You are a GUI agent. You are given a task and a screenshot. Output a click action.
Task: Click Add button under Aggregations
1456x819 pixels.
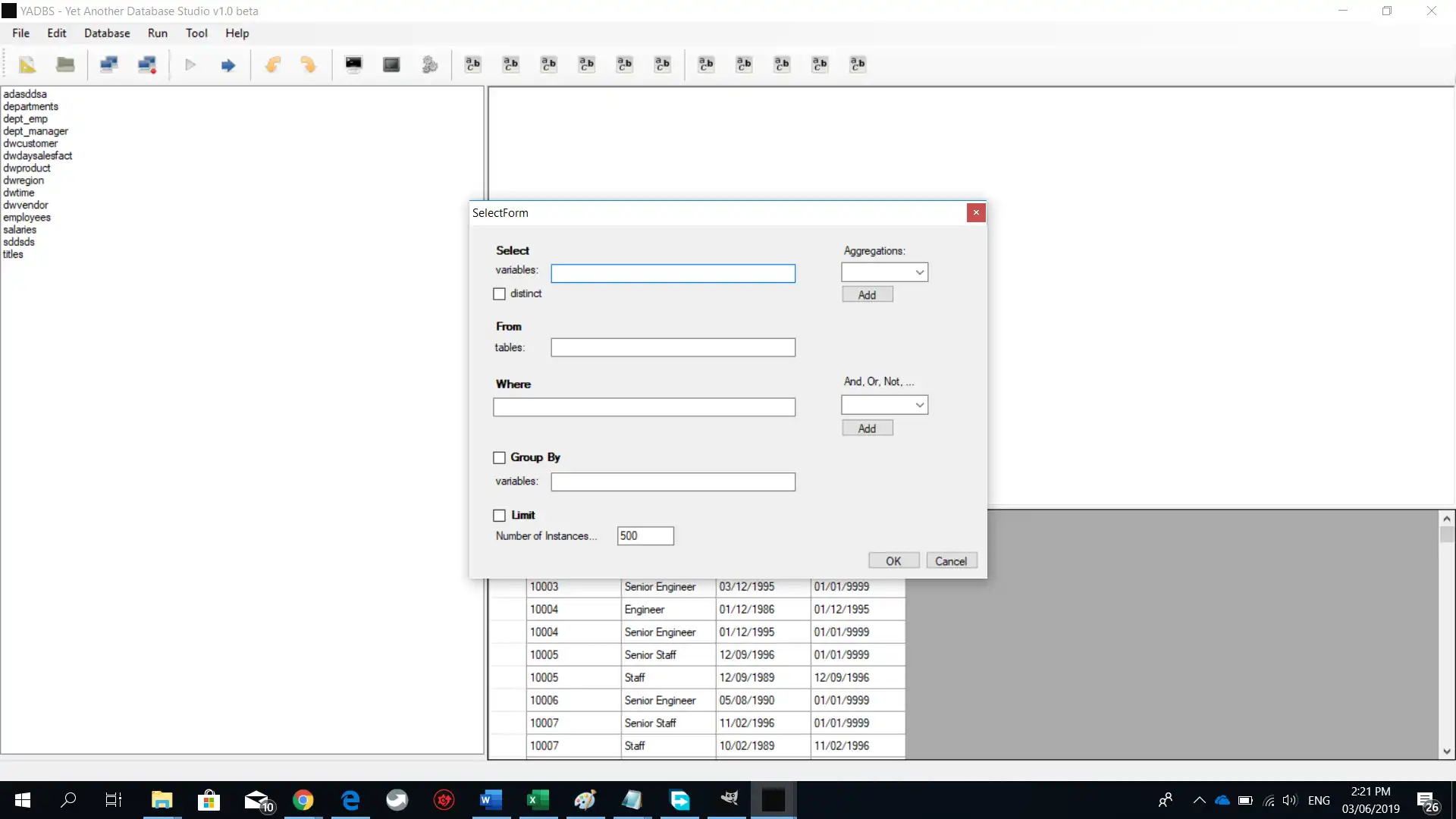(867, 295)
